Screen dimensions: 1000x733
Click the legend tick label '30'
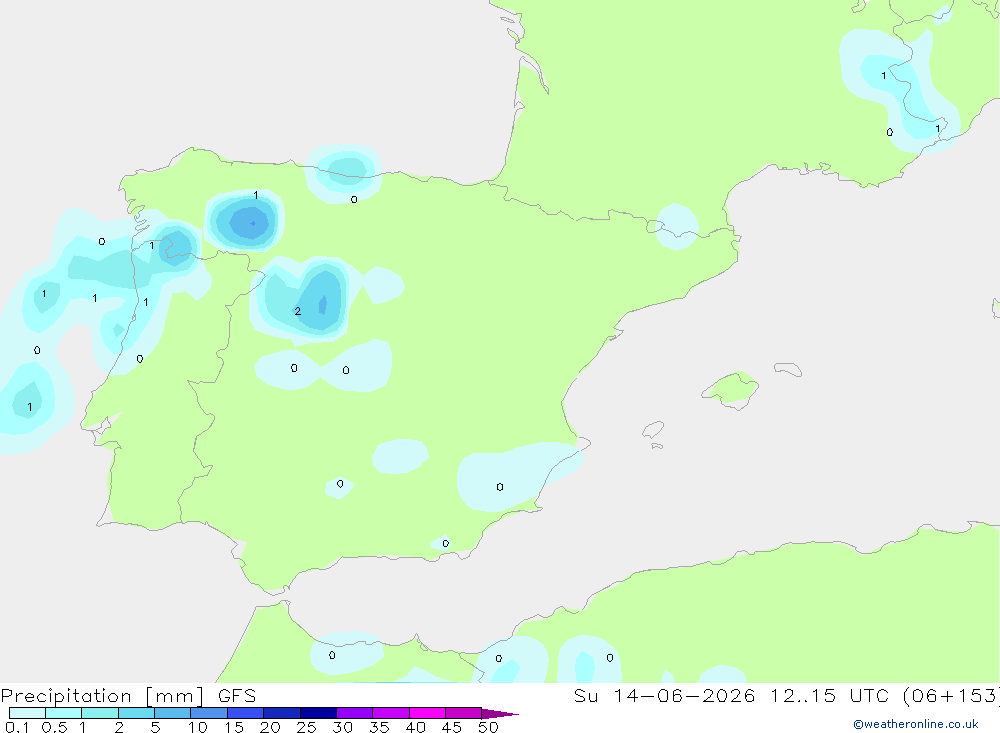point(343,727)
